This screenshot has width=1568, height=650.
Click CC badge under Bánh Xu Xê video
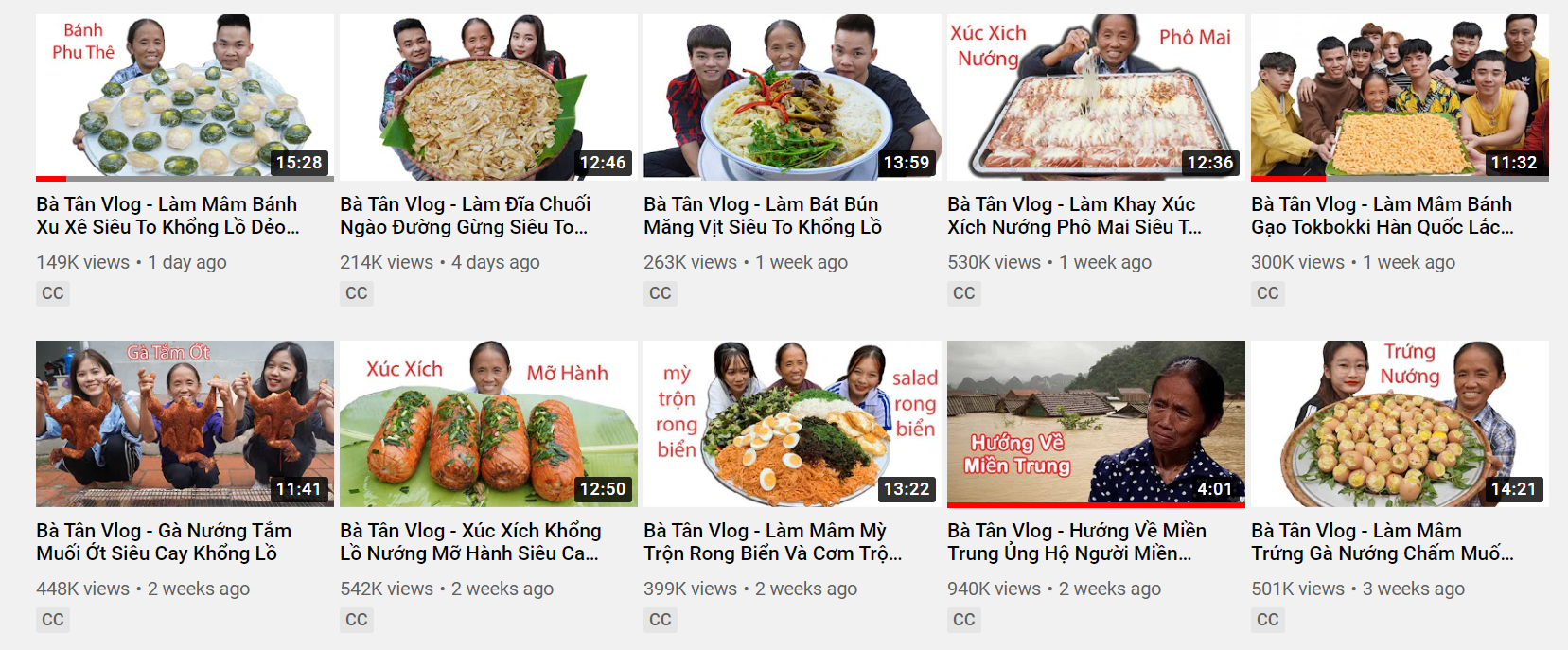[53, 293]
